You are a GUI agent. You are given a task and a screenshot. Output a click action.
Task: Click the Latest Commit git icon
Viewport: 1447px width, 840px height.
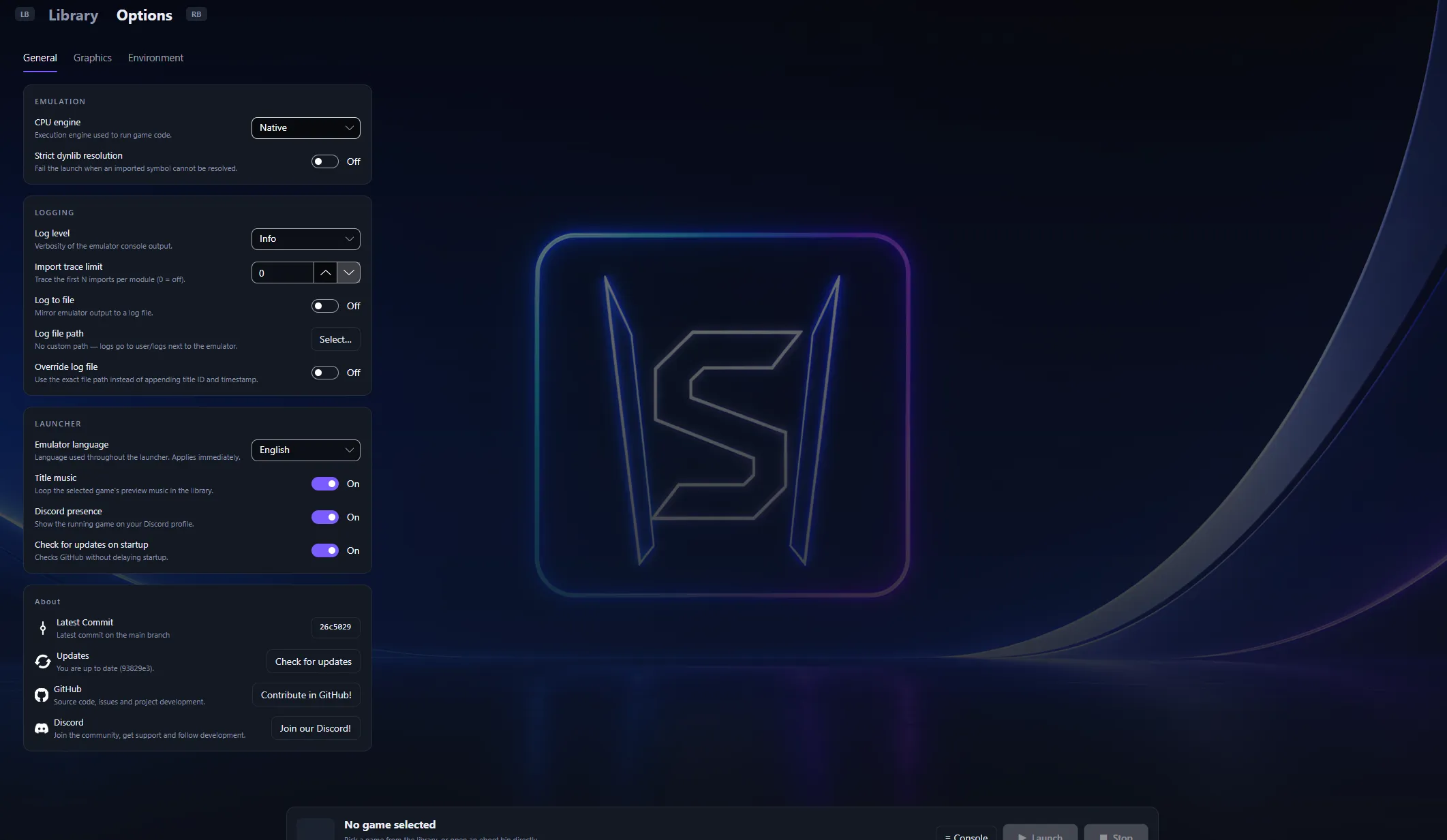(43, 628)
